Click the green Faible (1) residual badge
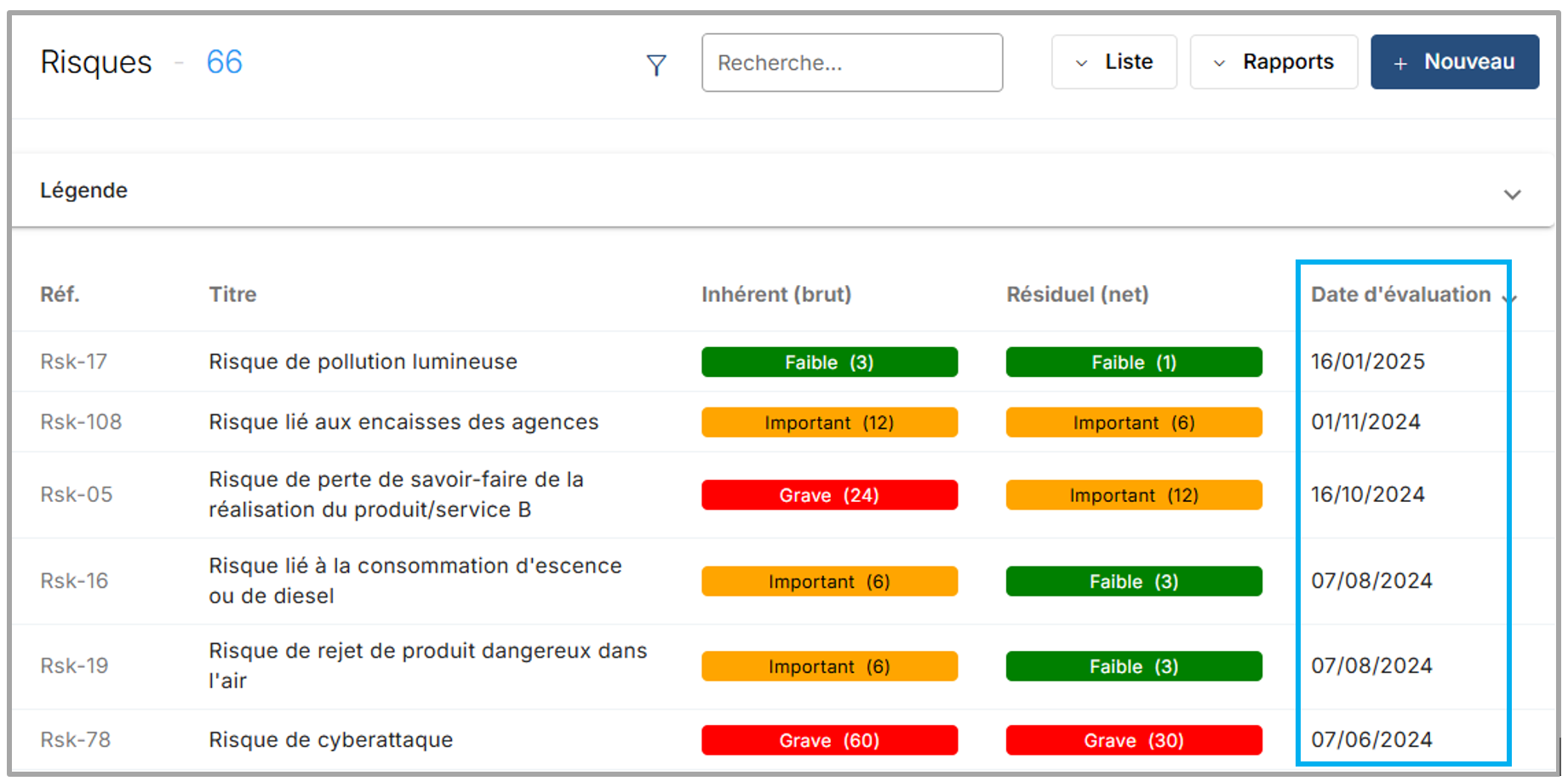 tap(1133, 362)
